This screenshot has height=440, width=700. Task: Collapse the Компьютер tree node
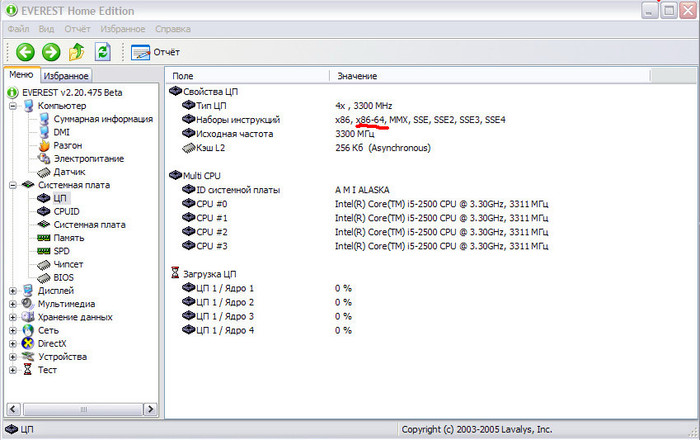point(13,106)
